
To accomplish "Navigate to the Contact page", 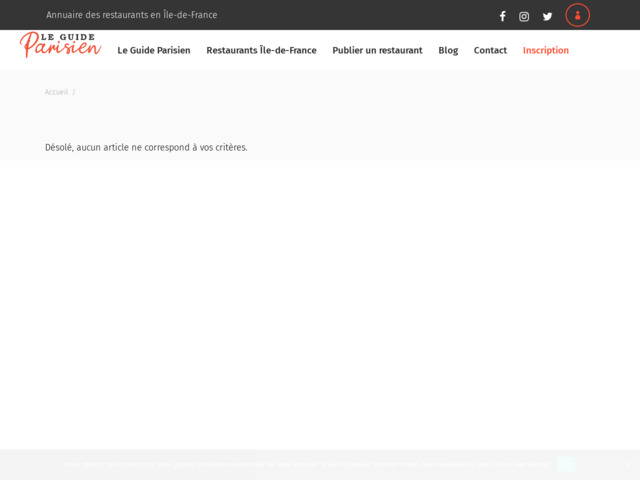I will pyautogui.click(x=490, y=50).
